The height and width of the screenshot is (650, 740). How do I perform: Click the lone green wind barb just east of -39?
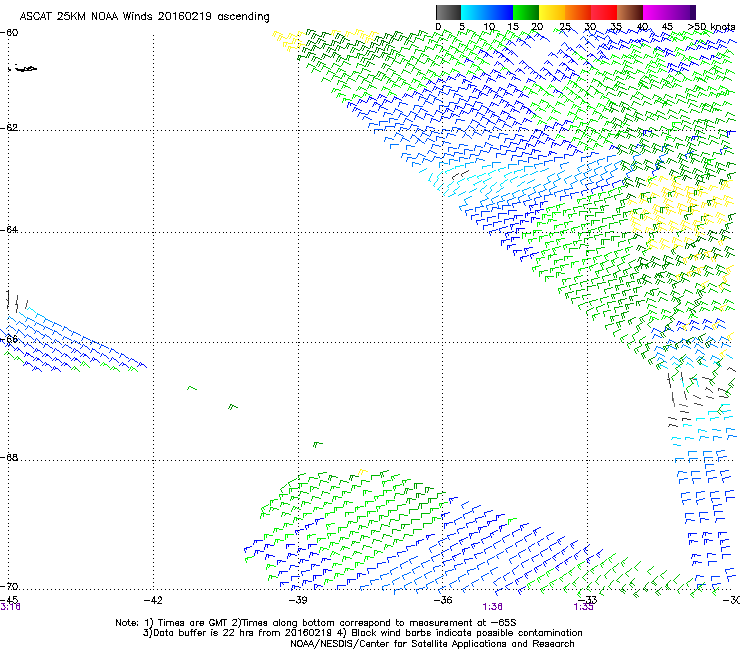318,444
